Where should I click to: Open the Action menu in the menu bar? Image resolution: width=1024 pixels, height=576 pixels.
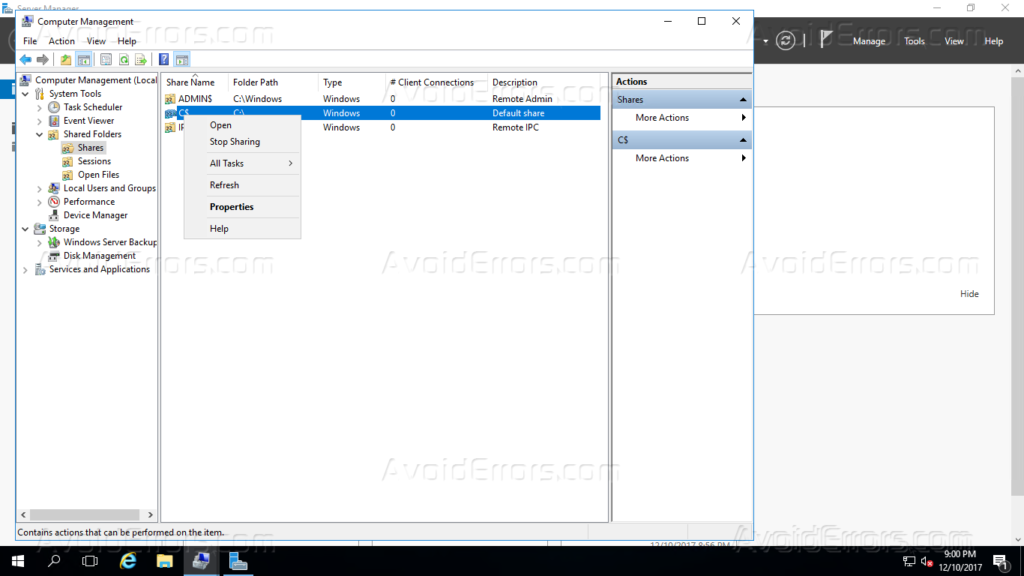click(61, 41)
